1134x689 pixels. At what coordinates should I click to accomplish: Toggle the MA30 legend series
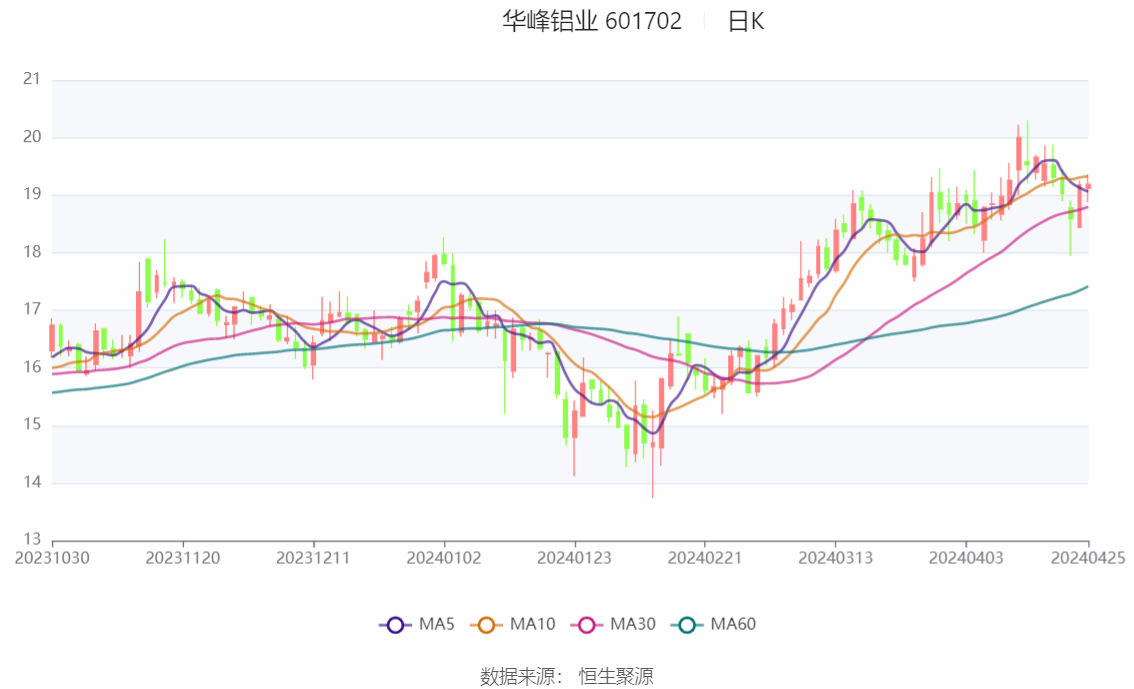(613, 624)
